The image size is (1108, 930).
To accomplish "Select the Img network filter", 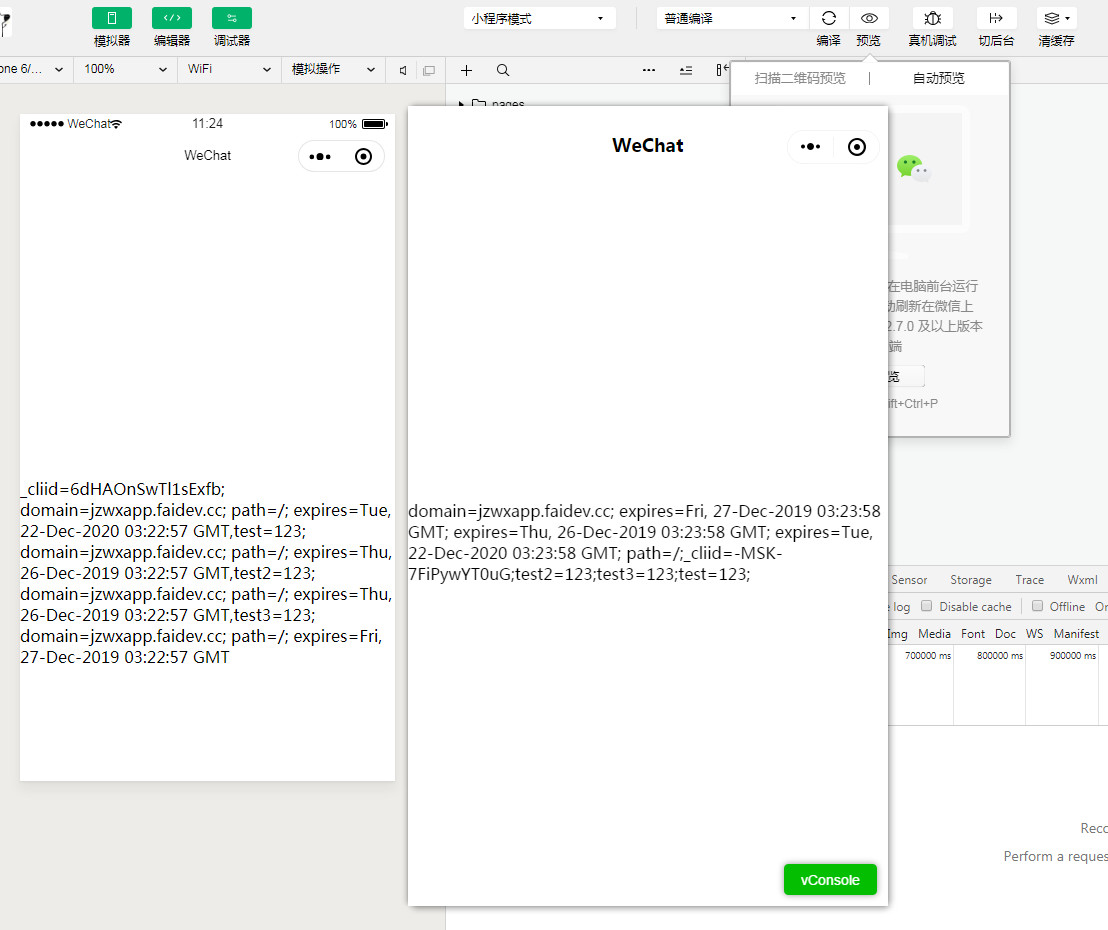I will click(897, 634).
